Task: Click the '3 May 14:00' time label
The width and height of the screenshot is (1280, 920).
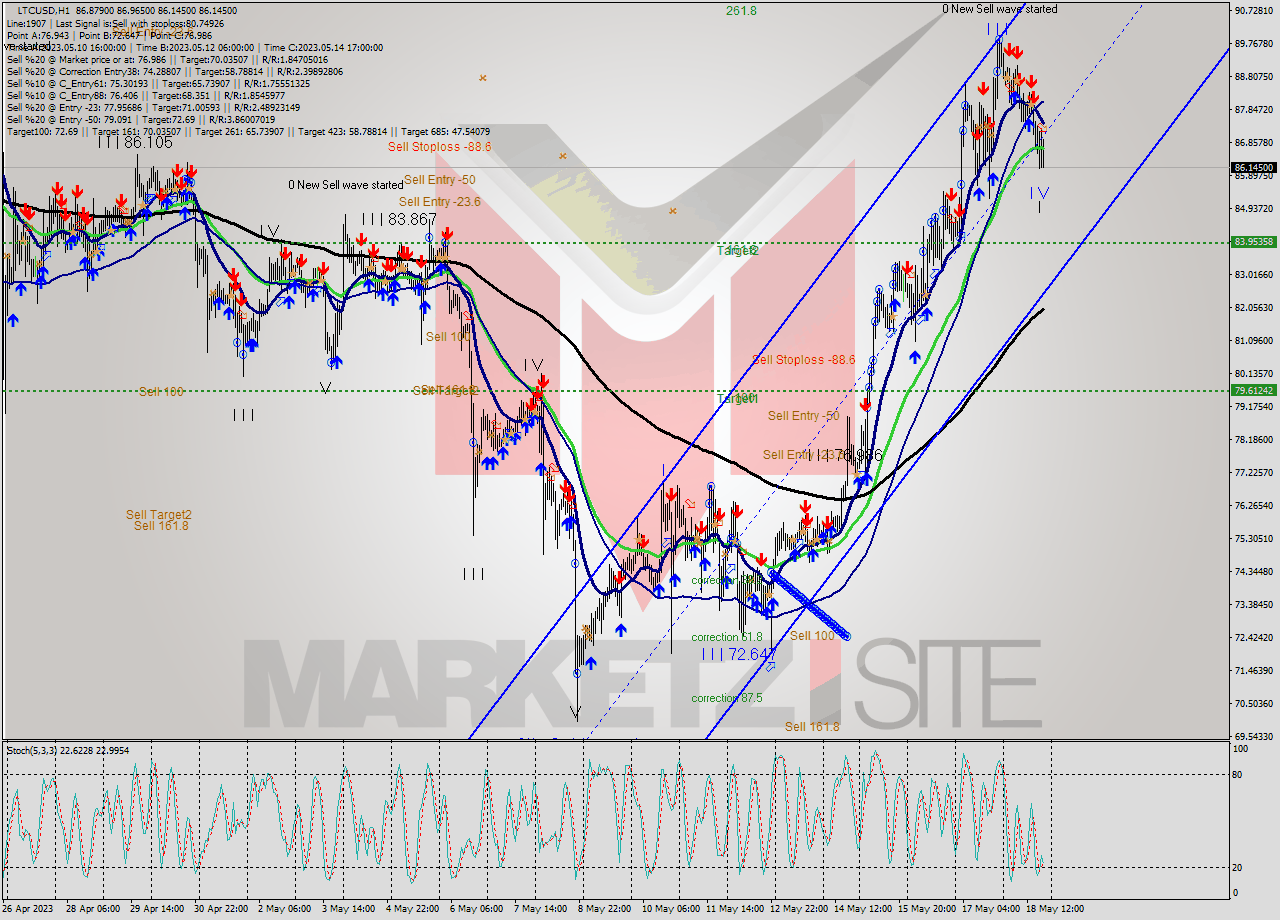Action: click(348, 910)
